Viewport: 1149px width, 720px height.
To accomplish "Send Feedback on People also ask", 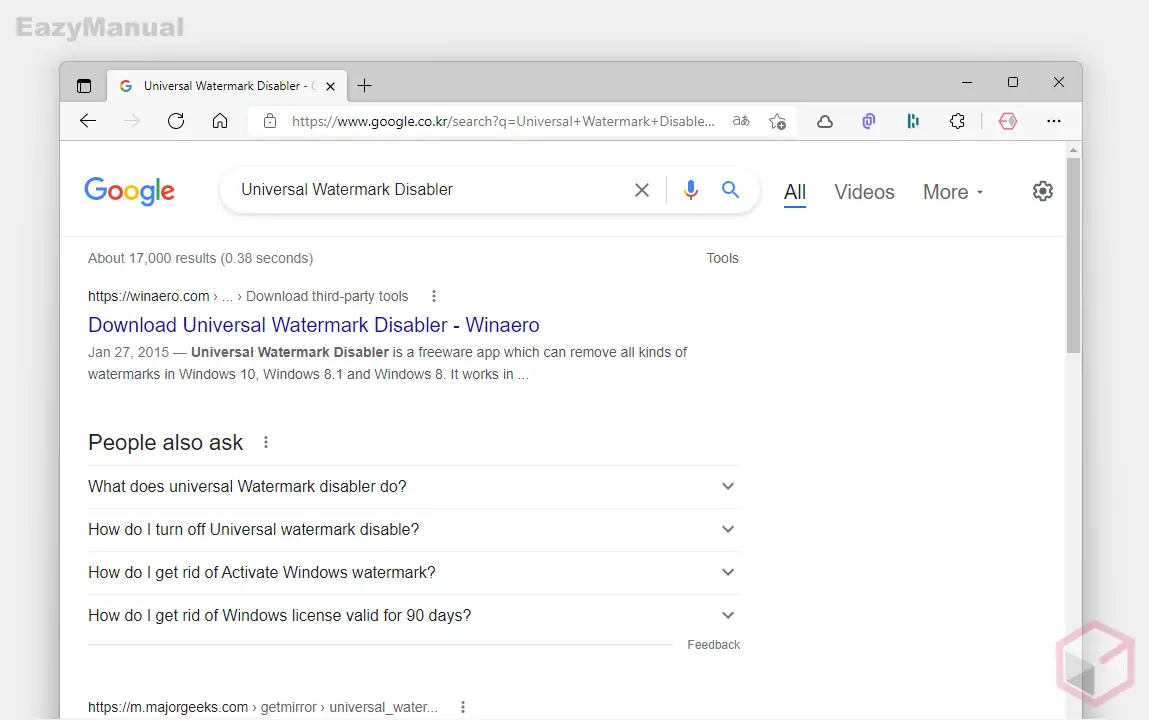I will coord(714,645).
